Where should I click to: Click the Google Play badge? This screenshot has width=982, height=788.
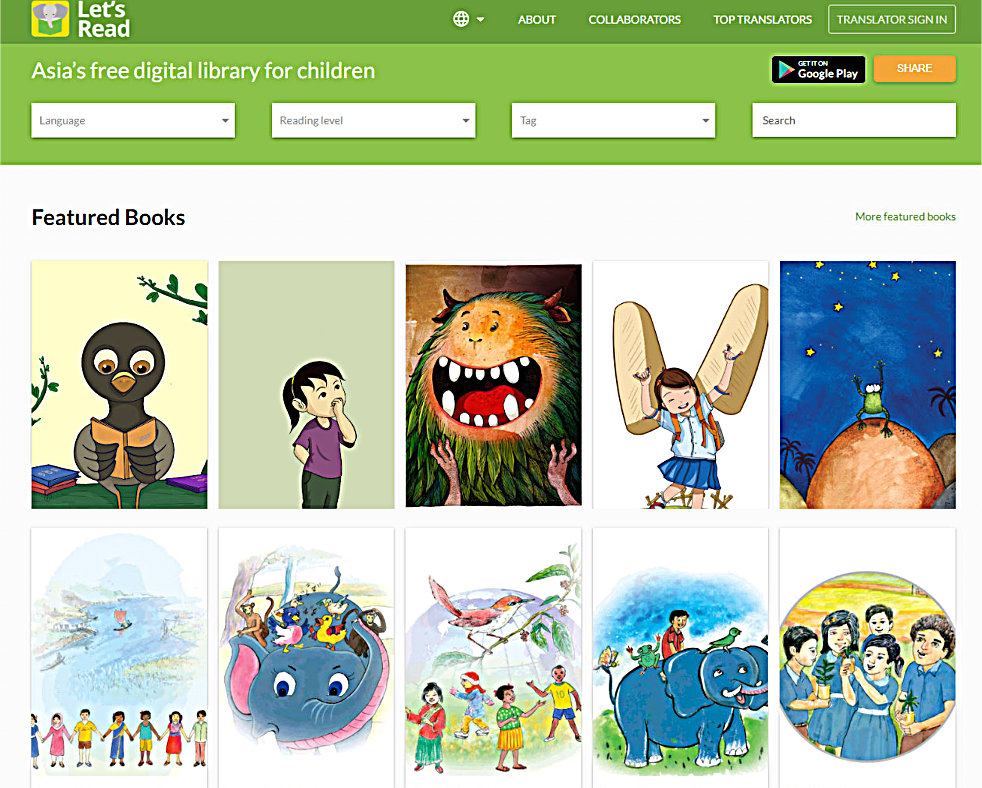(819, 70)
